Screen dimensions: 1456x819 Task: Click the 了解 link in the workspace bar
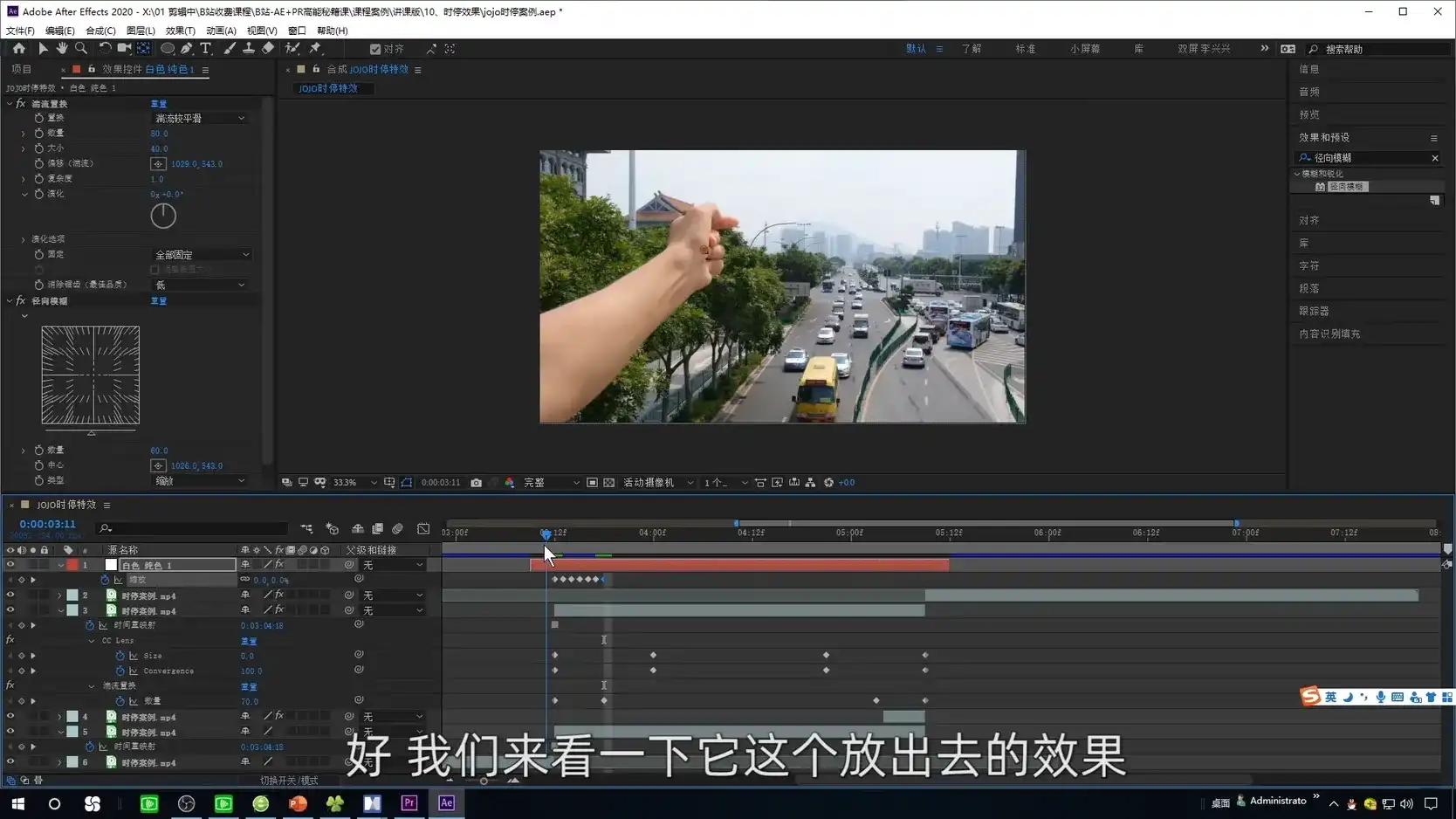tap(972, 49)
